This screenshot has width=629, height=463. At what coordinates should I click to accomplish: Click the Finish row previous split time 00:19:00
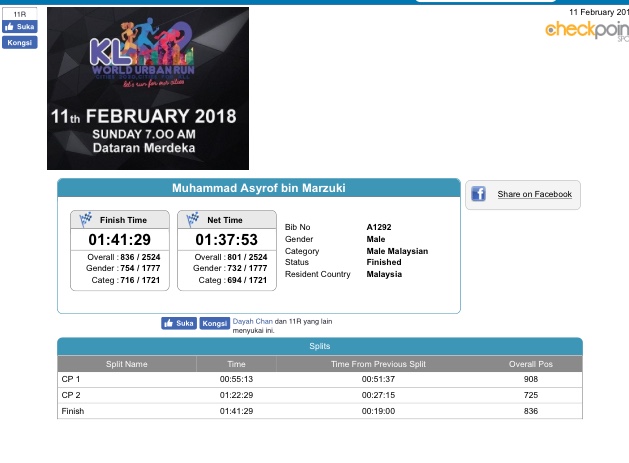coord(378,411)
